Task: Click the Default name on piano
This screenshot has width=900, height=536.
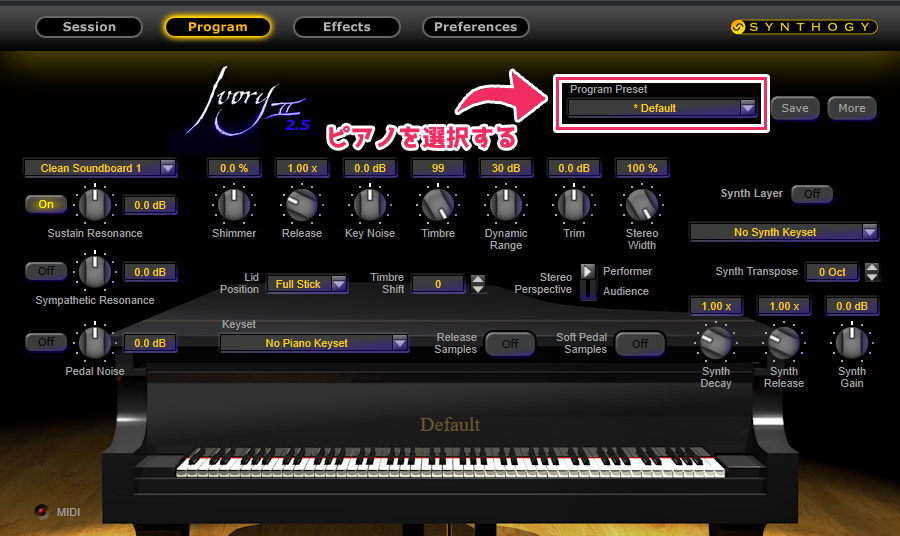Action: coord(450,425)
